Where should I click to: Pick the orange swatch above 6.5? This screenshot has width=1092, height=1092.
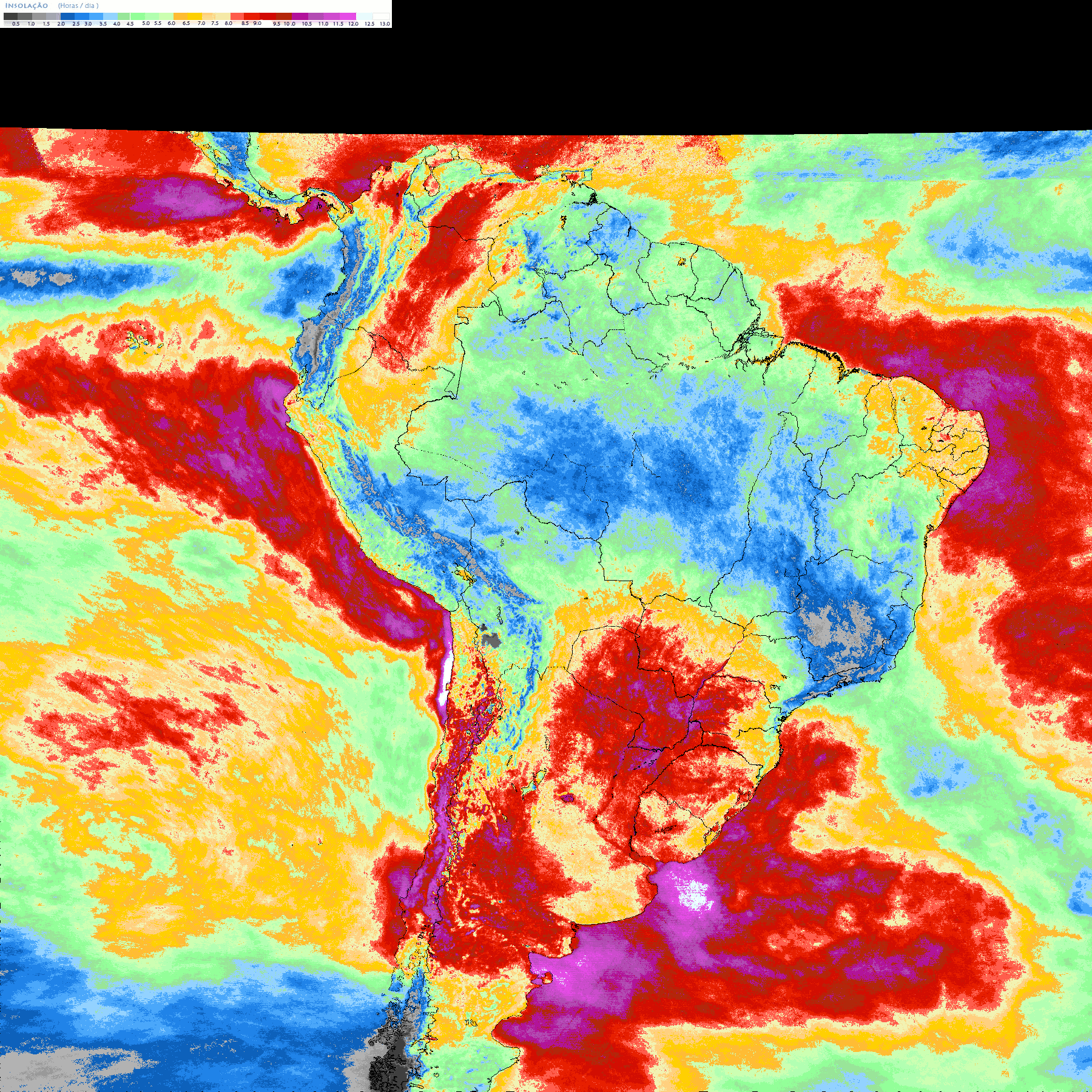point(180,16)
